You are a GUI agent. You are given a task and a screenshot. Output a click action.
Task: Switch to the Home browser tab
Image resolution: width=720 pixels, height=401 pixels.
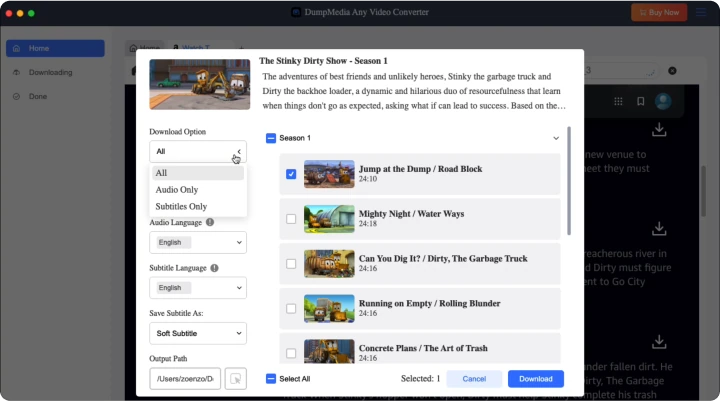click(145, 47)
